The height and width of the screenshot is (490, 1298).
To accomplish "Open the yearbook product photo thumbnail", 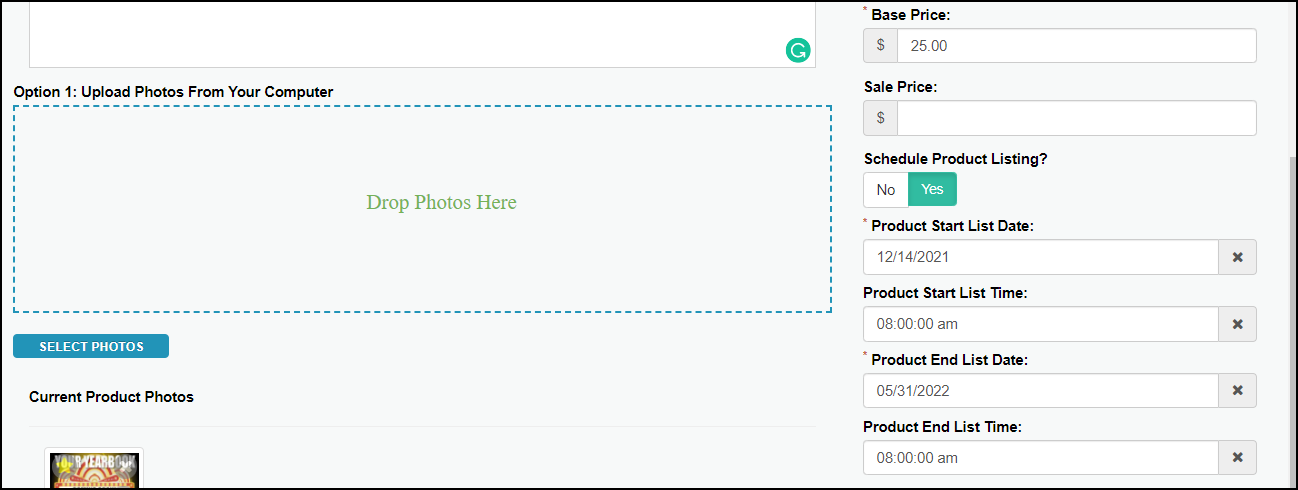I will coord(94,470).
